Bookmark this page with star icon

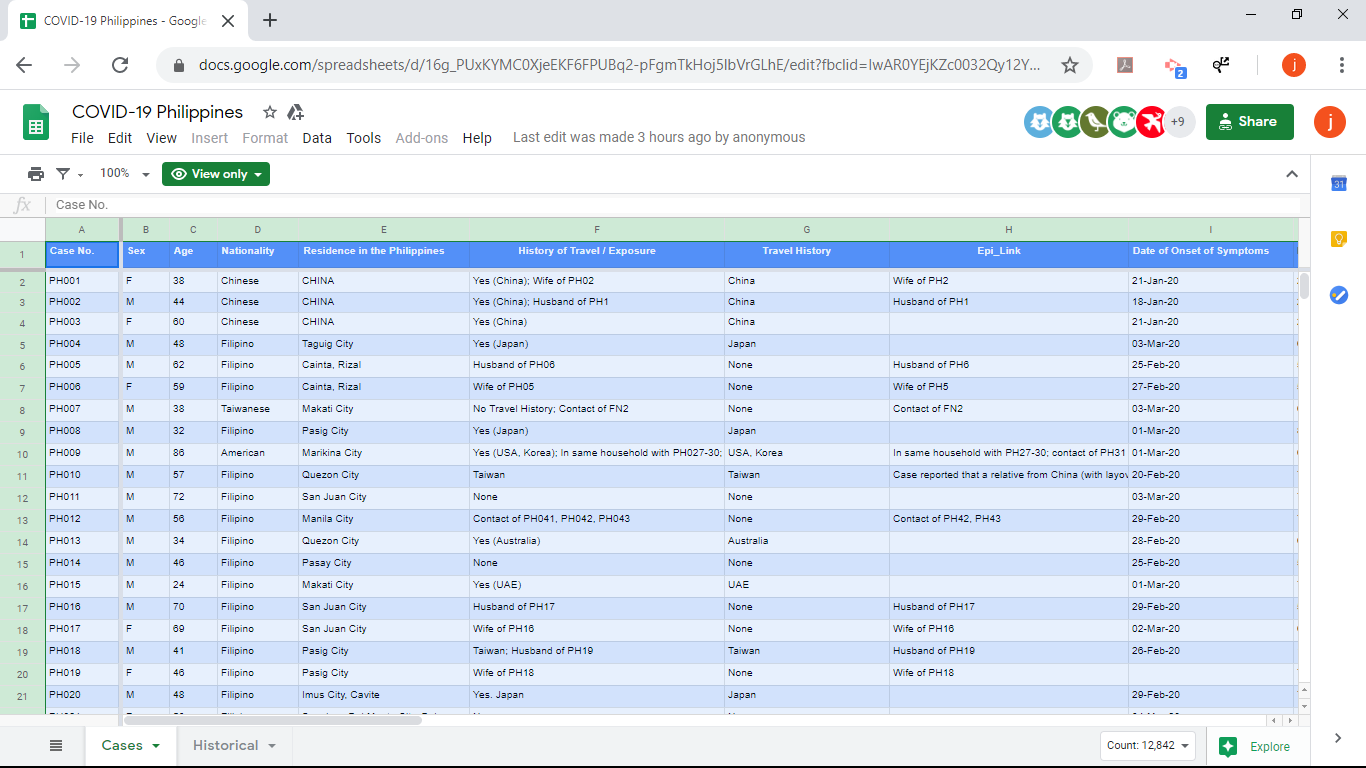point(1070,65)
